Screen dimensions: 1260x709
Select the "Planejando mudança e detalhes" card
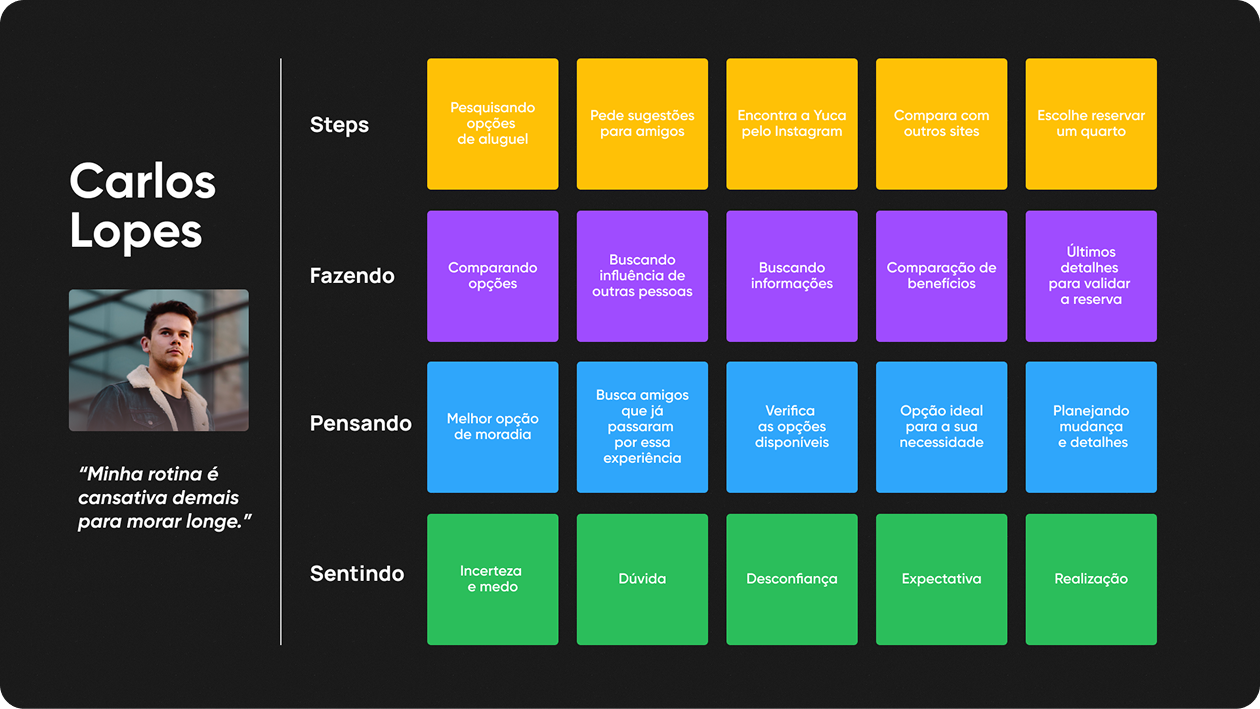(x=1091, y=427)
